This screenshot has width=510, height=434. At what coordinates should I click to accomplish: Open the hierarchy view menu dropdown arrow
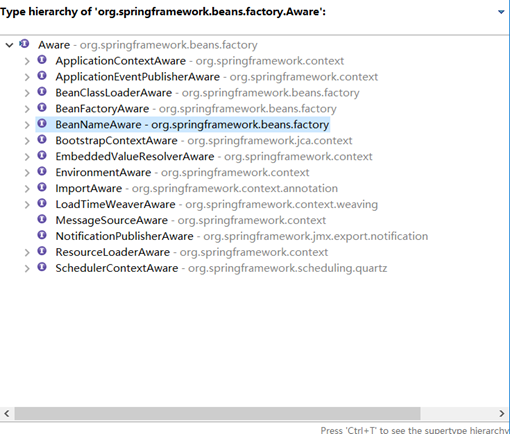tap(501, 12)
